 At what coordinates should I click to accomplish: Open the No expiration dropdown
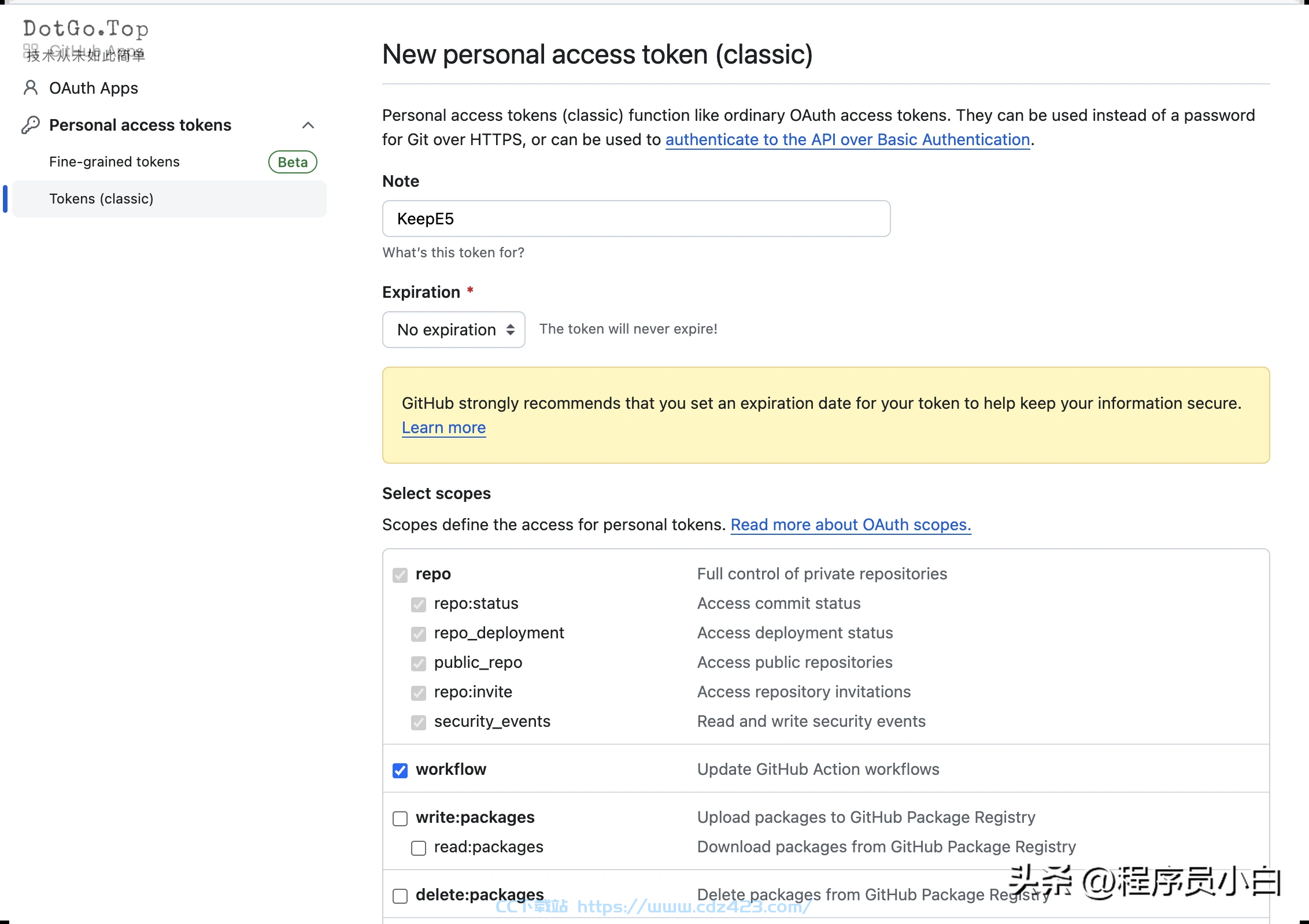454,330
